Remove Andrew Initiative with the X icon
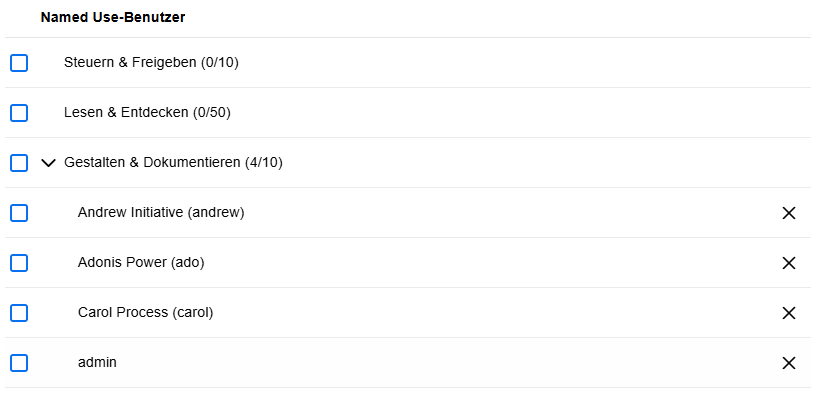 [788, 213]
